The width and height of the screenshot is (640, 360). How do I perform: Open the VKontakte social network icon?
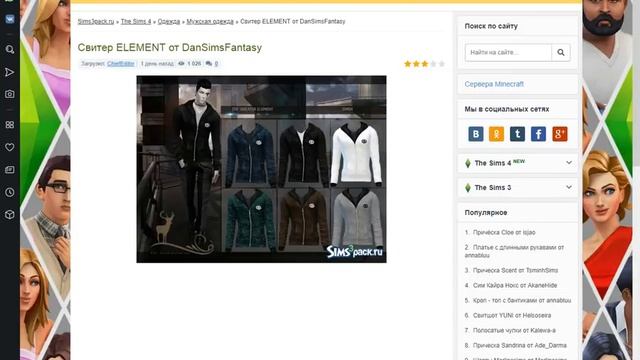476,134
